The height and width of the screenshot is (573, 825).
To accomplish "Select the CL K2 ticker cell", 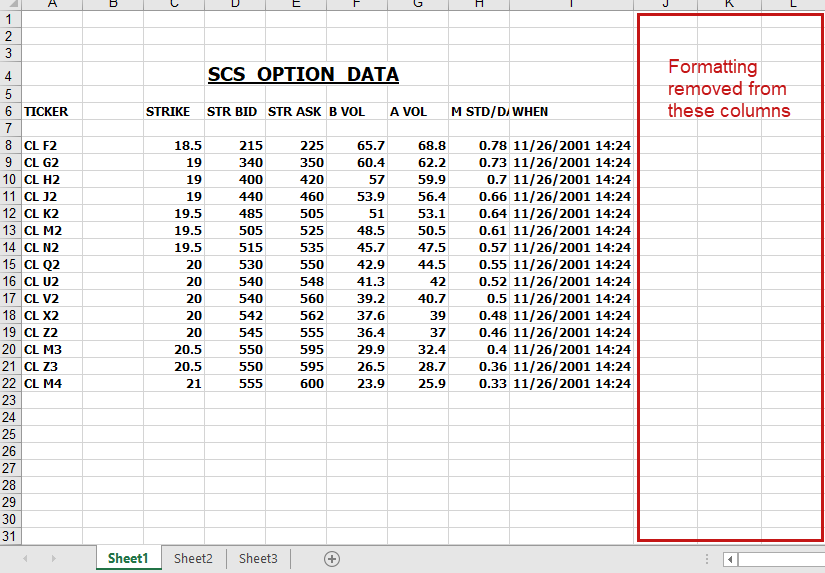I will (x=52, y=213).
